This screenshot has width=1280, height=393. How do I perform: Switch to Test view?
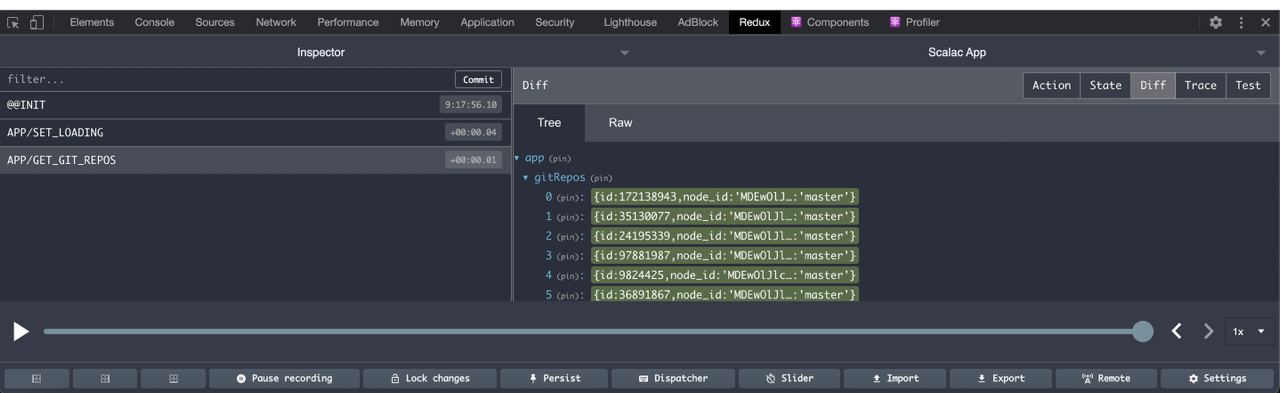[1248, 85]
